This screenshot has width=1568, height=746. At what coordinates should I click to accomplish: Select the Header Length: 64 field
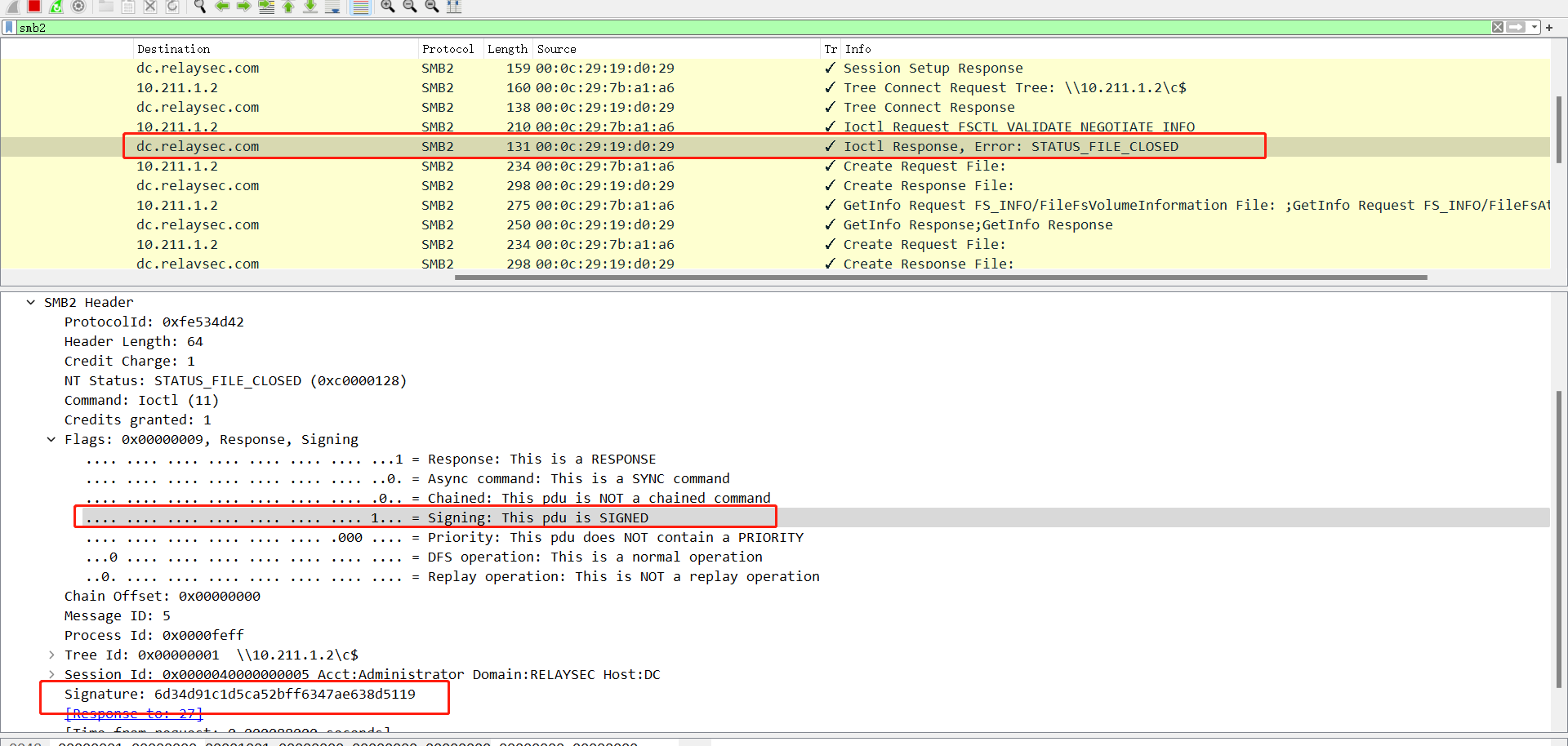click(x=134, y=341)
